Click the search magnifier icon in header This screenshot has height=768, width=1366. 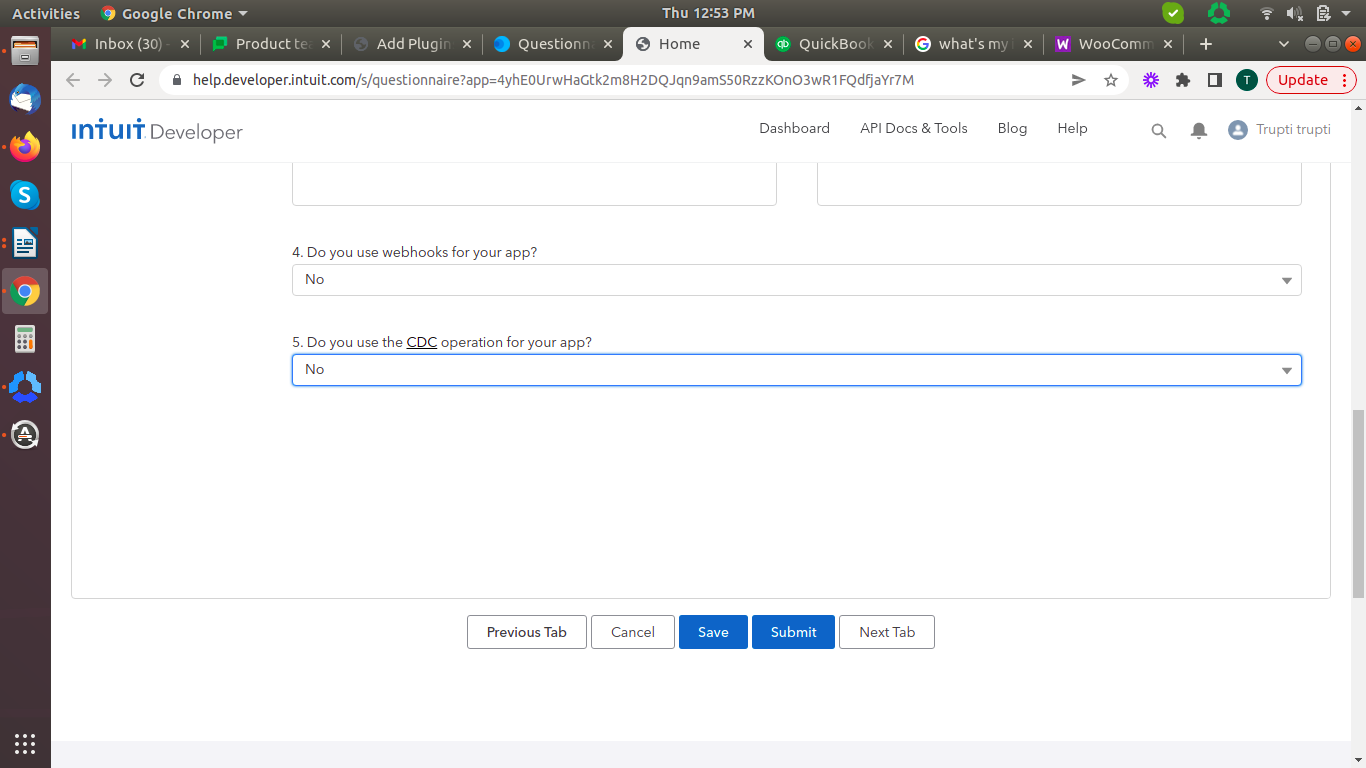1159,130
